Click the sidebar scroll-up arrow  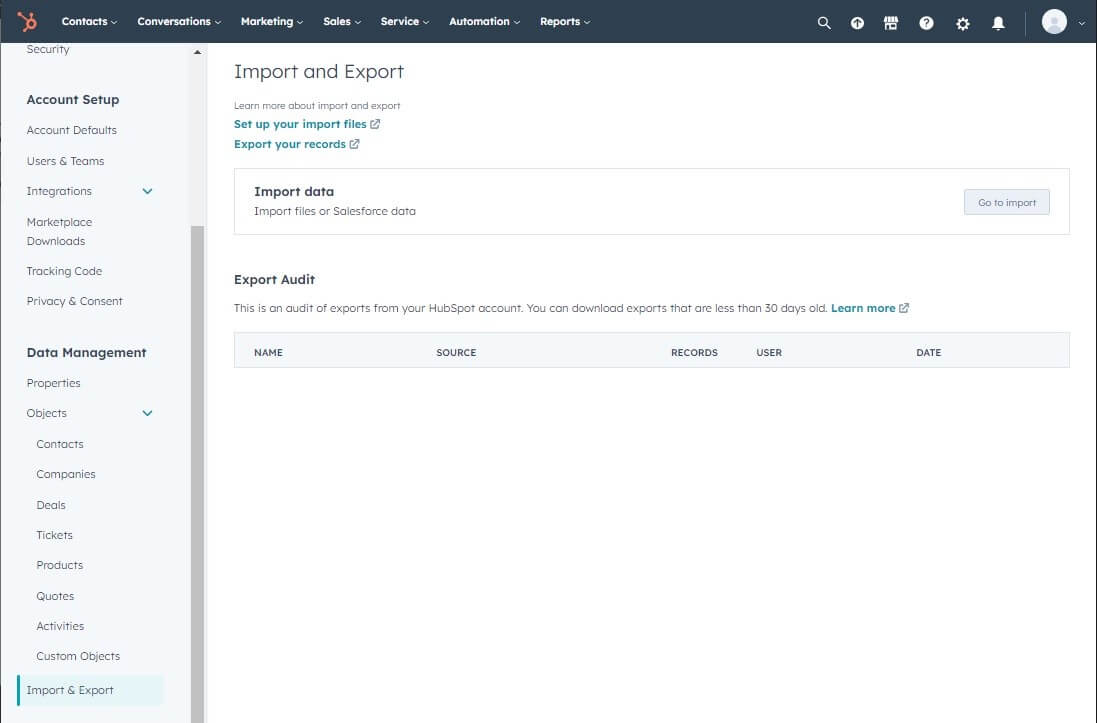pos(197,52)
